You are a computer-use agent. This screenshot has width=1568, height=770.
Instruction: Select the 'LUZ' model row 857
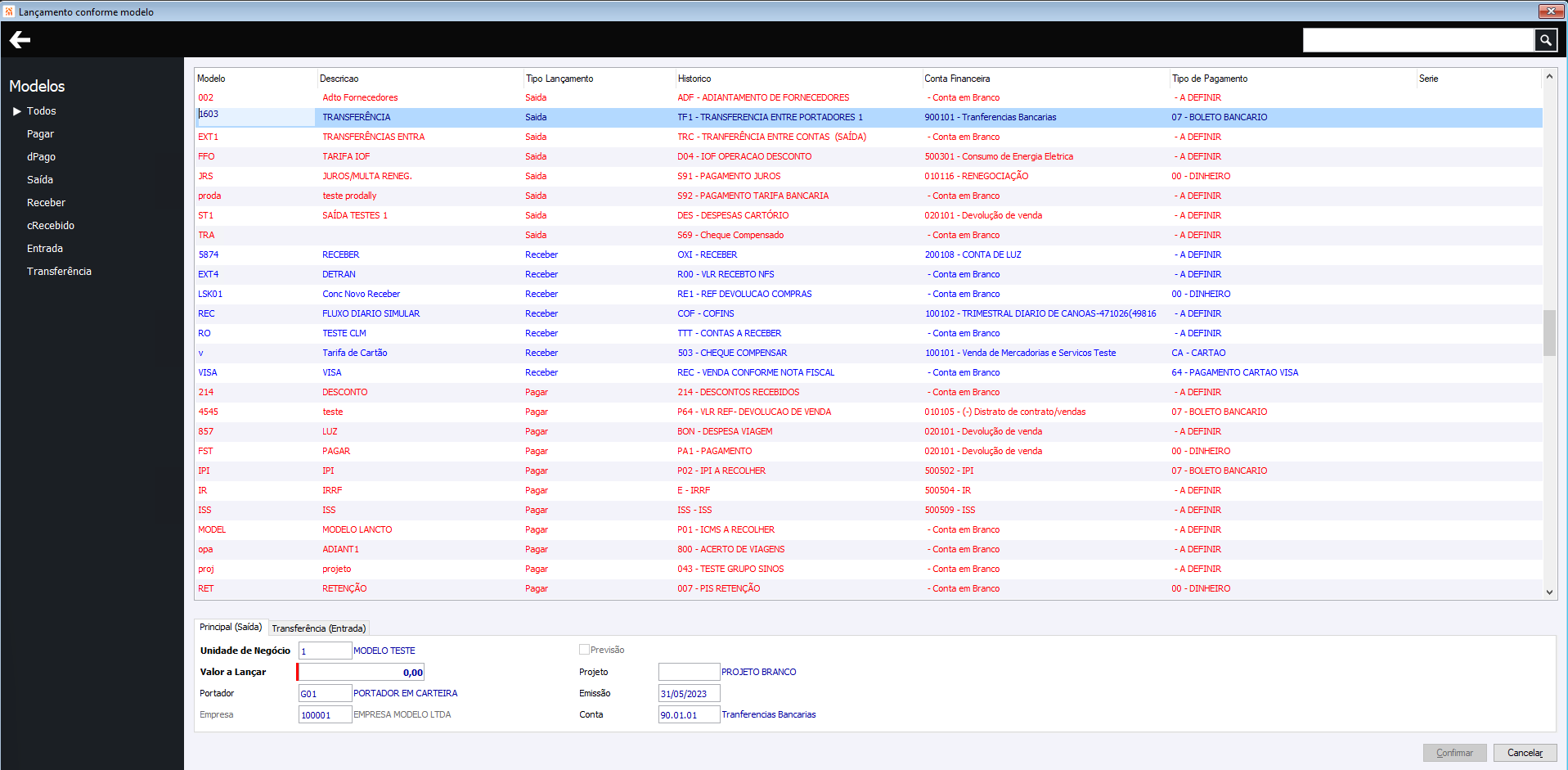[868, 431]
